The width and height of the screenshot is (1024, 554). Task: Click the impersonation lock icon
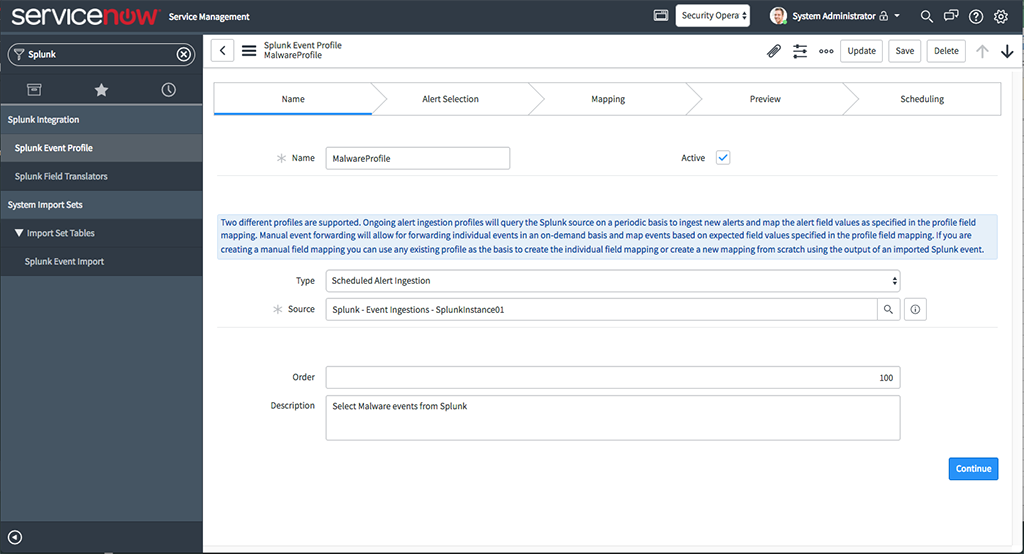click(x=884, y=16)
